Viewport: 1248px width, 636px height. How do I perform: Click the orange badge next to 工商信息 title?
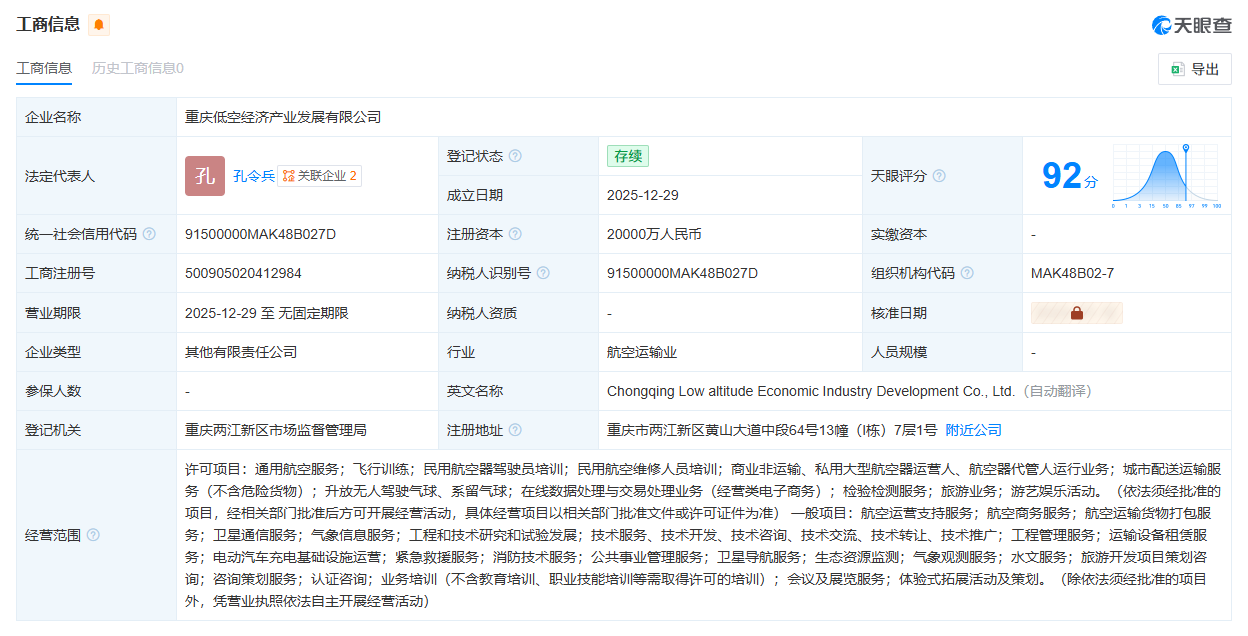tap(97, 24)
